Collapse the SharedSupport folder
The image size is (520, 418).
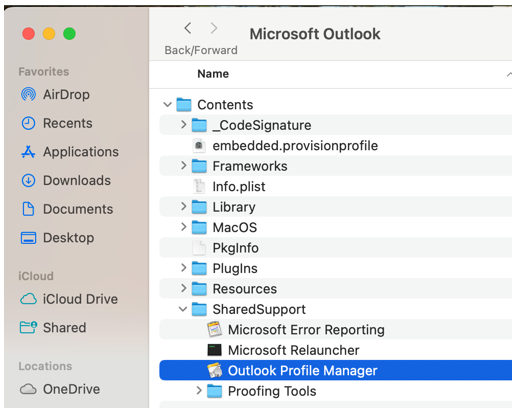[x=183, y=309]
